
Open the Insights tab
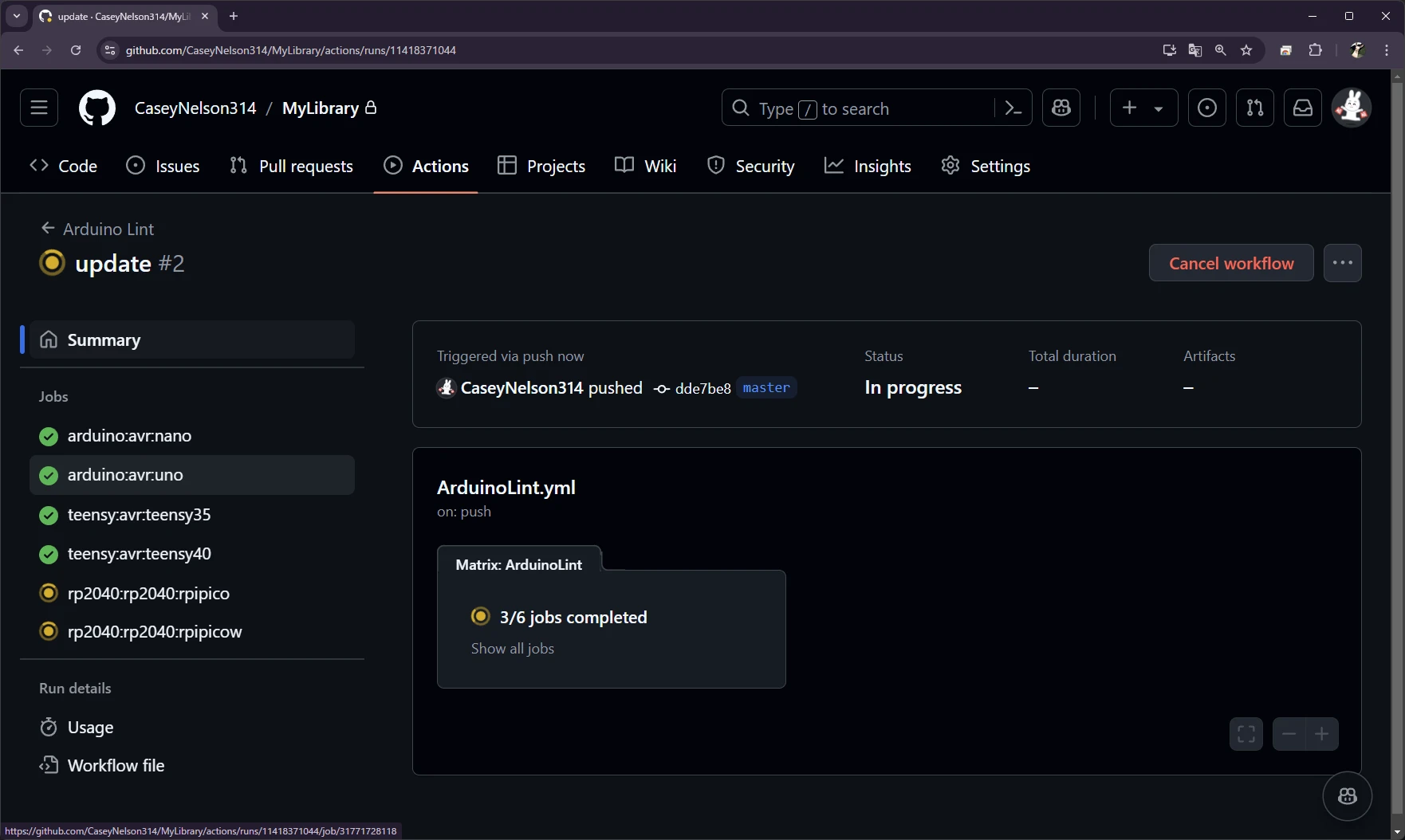coord(868,166)
